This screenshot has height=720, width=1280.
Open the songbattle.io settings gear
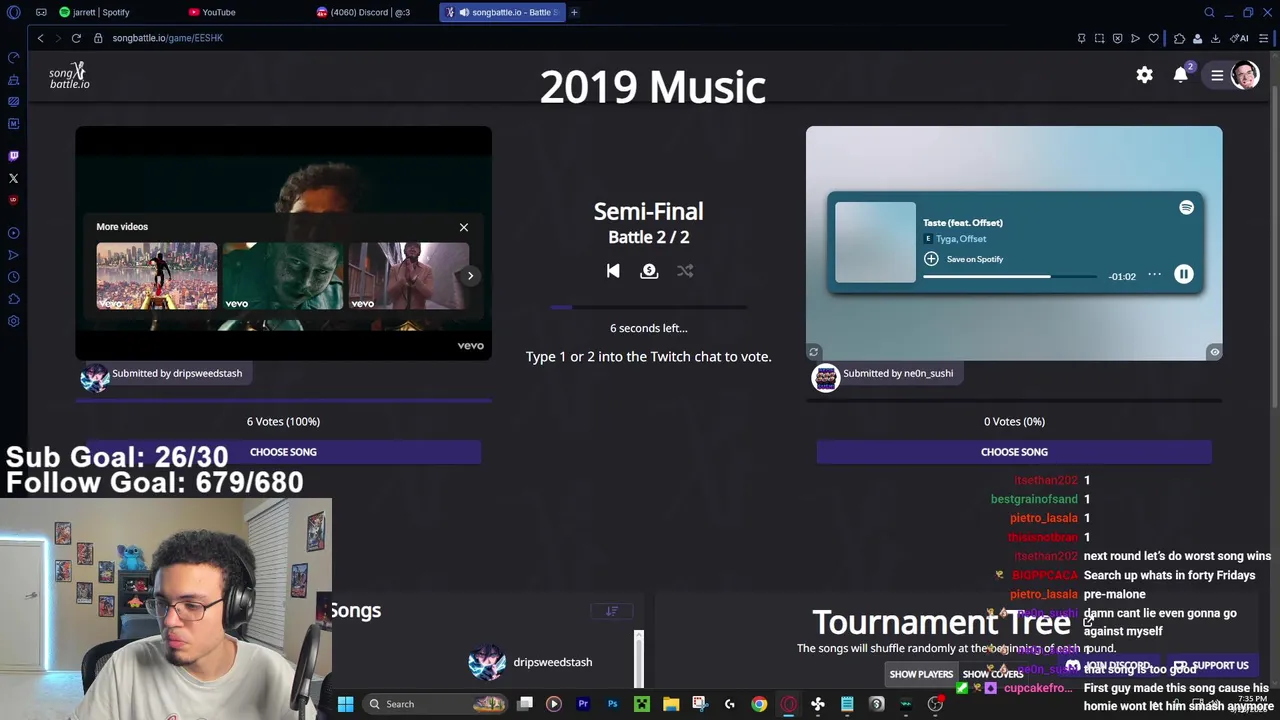(x=1144, y=75)
